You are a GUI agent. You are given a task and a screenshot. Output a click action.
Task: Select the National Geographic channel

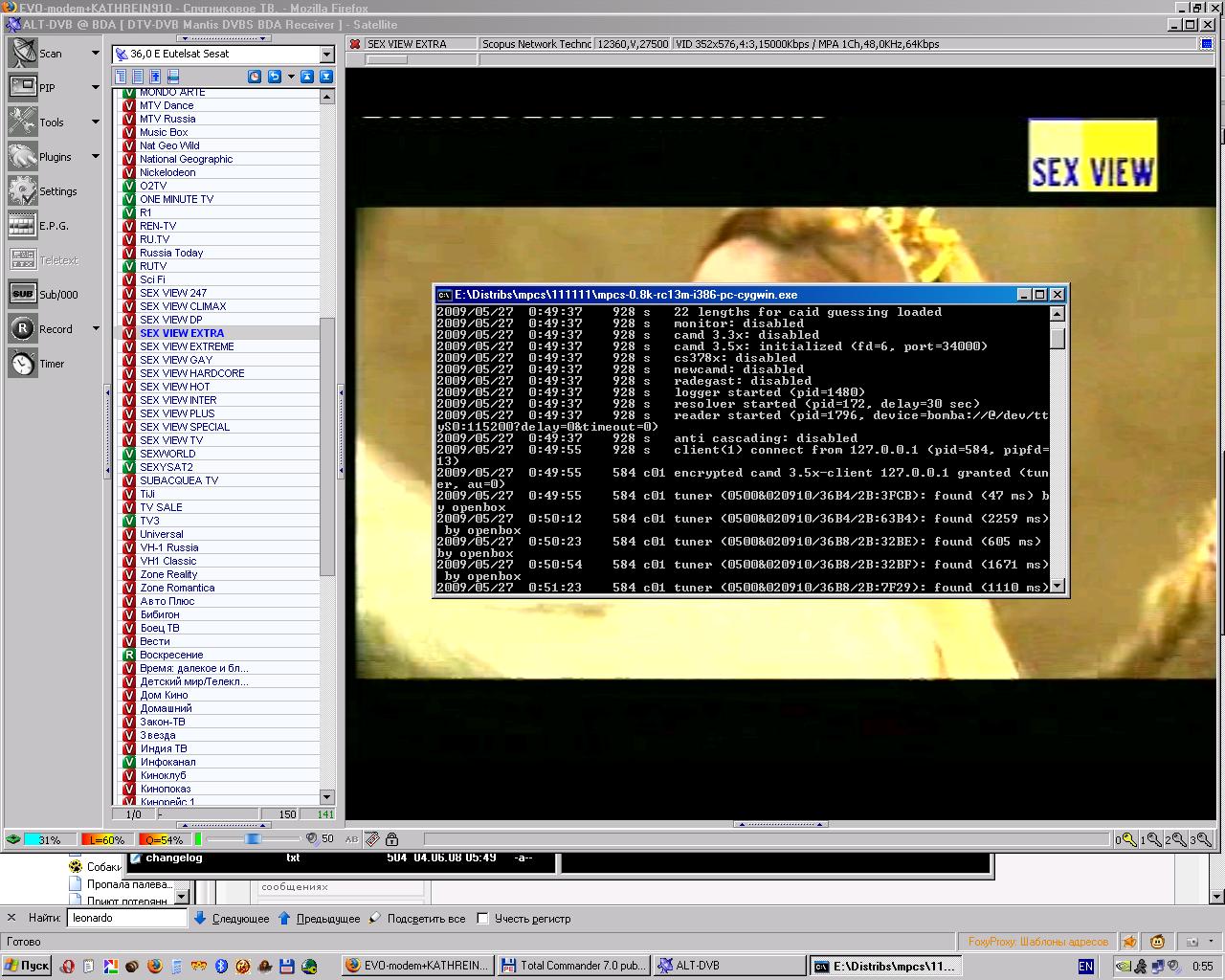[x=186, y=159]
